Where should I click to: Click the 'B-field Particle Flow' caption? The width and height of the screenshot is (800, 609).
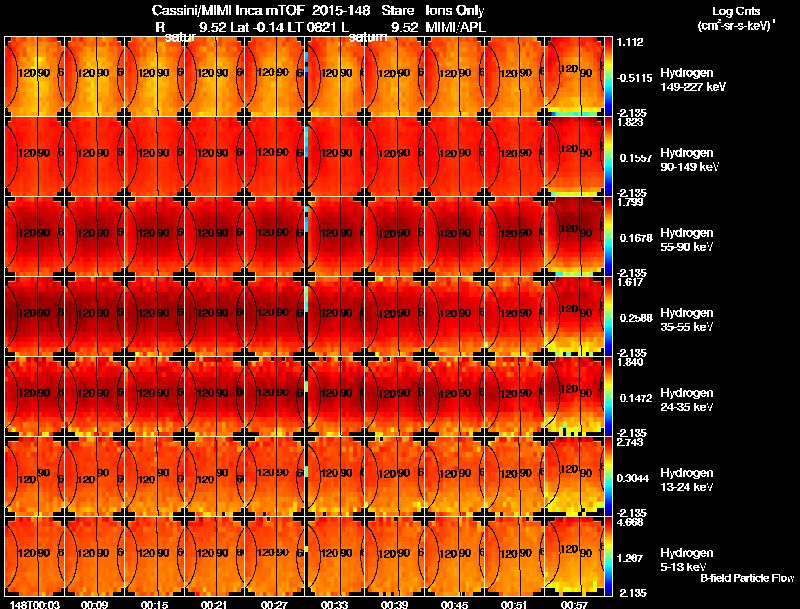coord(747,578)
